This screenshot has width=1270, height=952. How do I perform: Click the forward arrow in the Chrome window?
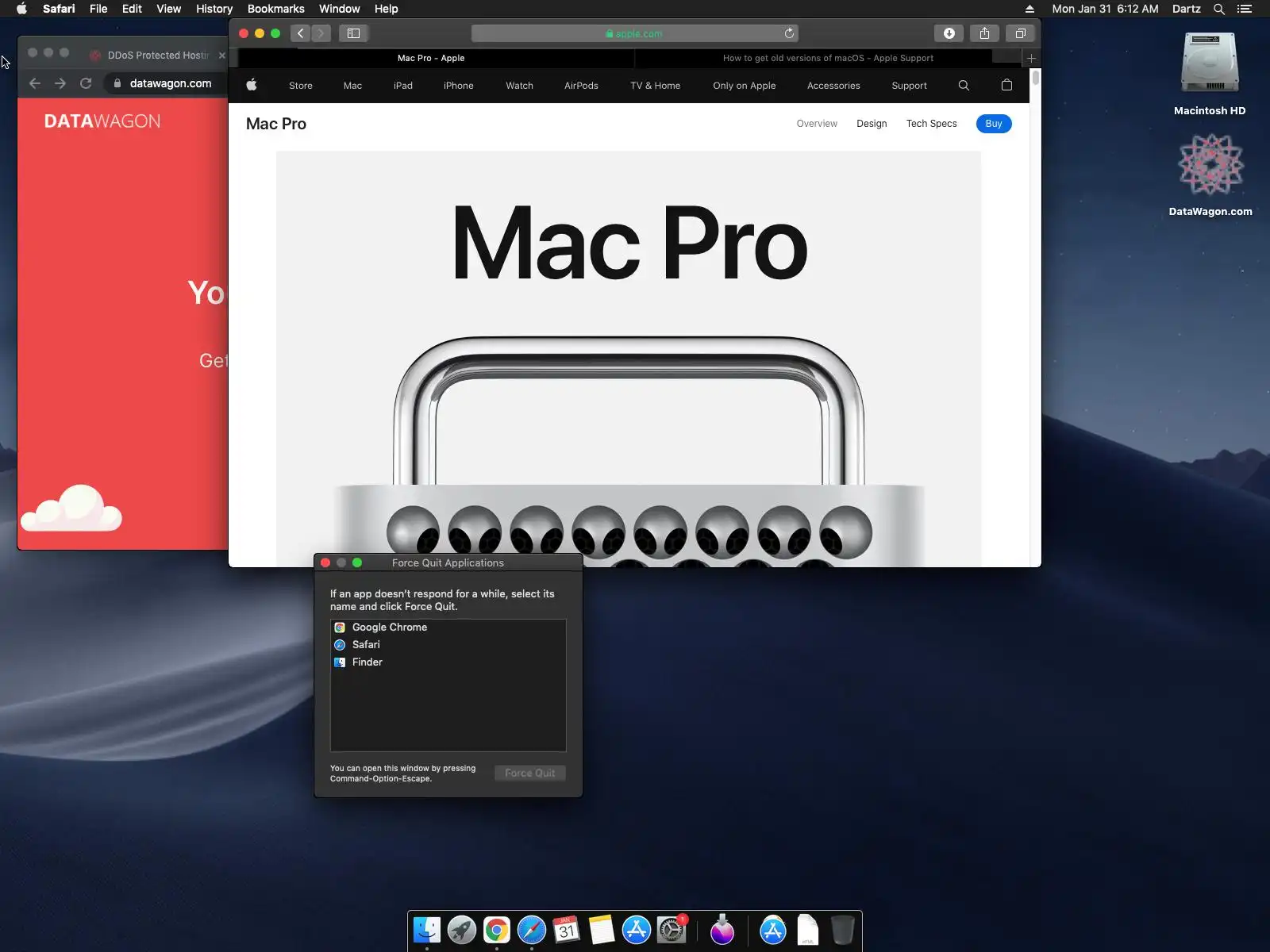[60, 83]
